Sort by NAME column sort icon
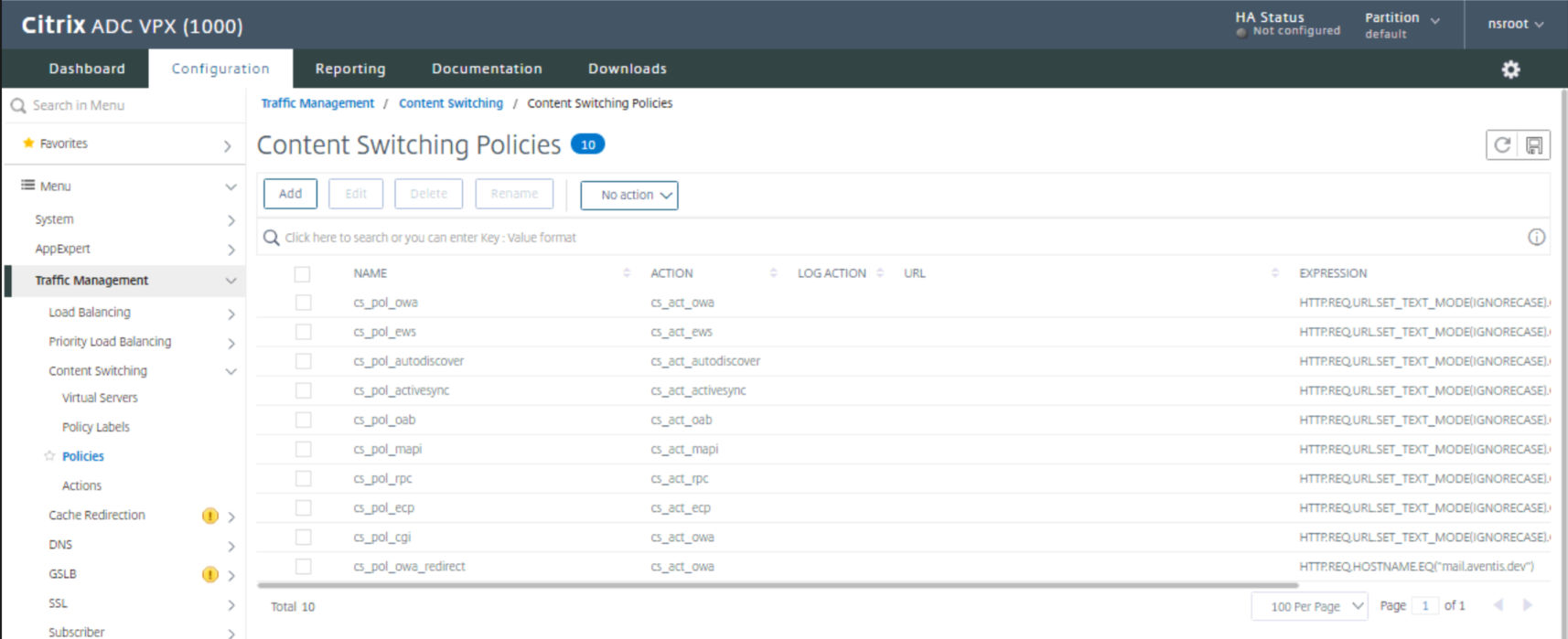Viewport: 1568px width, 639px height. coord(627,272)
